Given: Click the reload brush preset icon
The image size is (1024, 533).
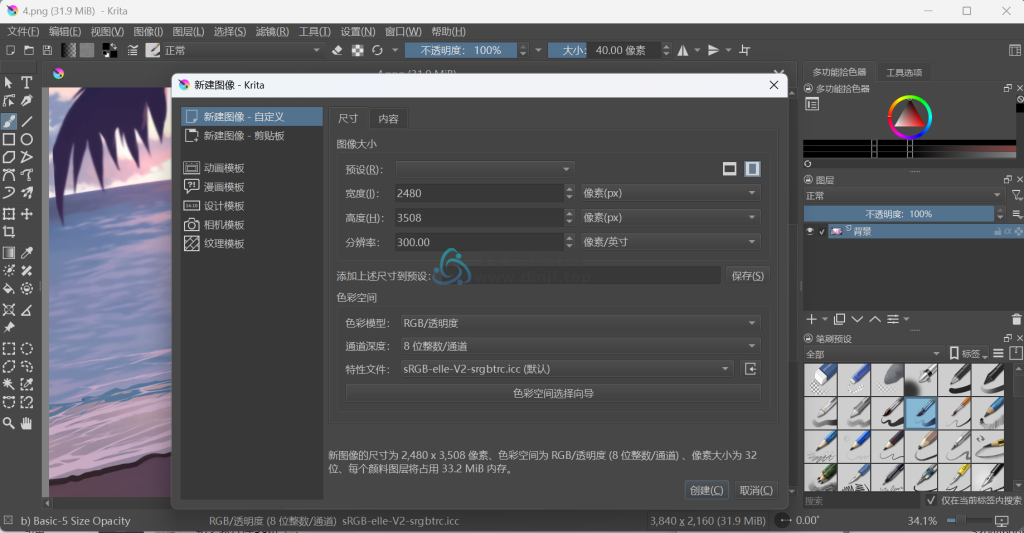Looking at the screenshot, I should (377, 50).
